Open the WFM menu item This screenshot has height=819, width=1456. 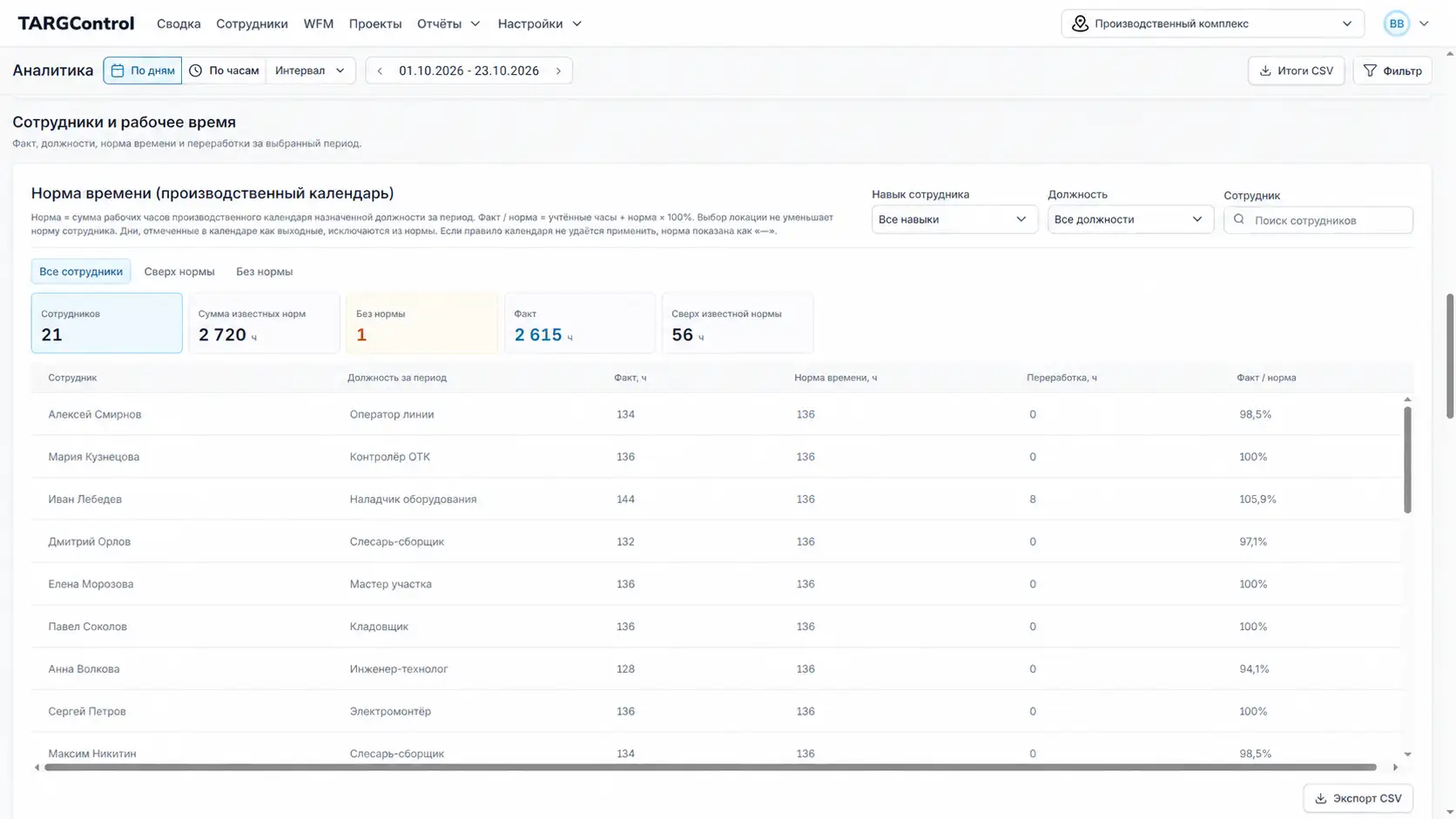coord(319,23)
